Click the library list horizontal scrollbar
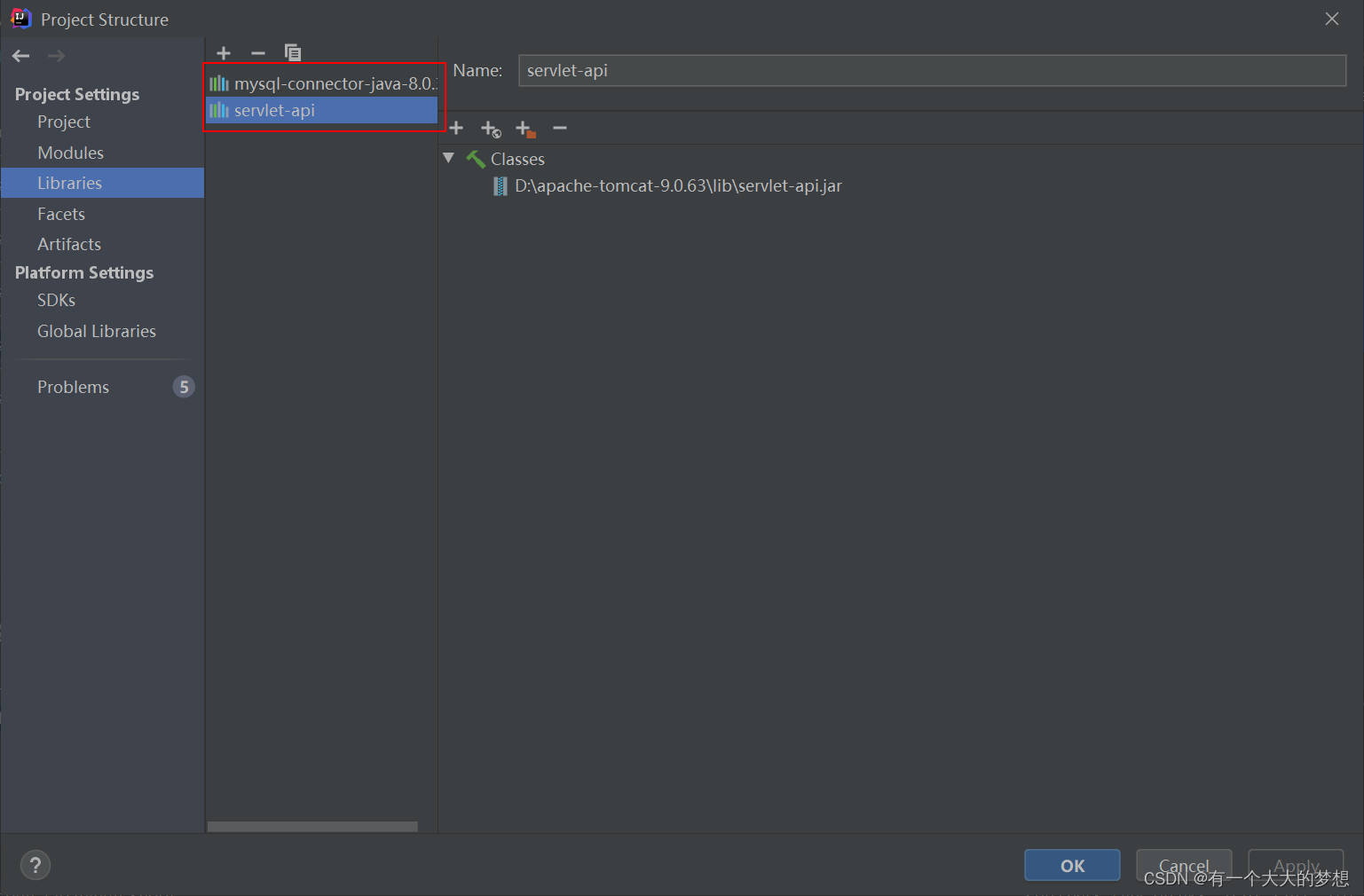Viewport: 1364px width, 896px height. click(x=312, y=827)
